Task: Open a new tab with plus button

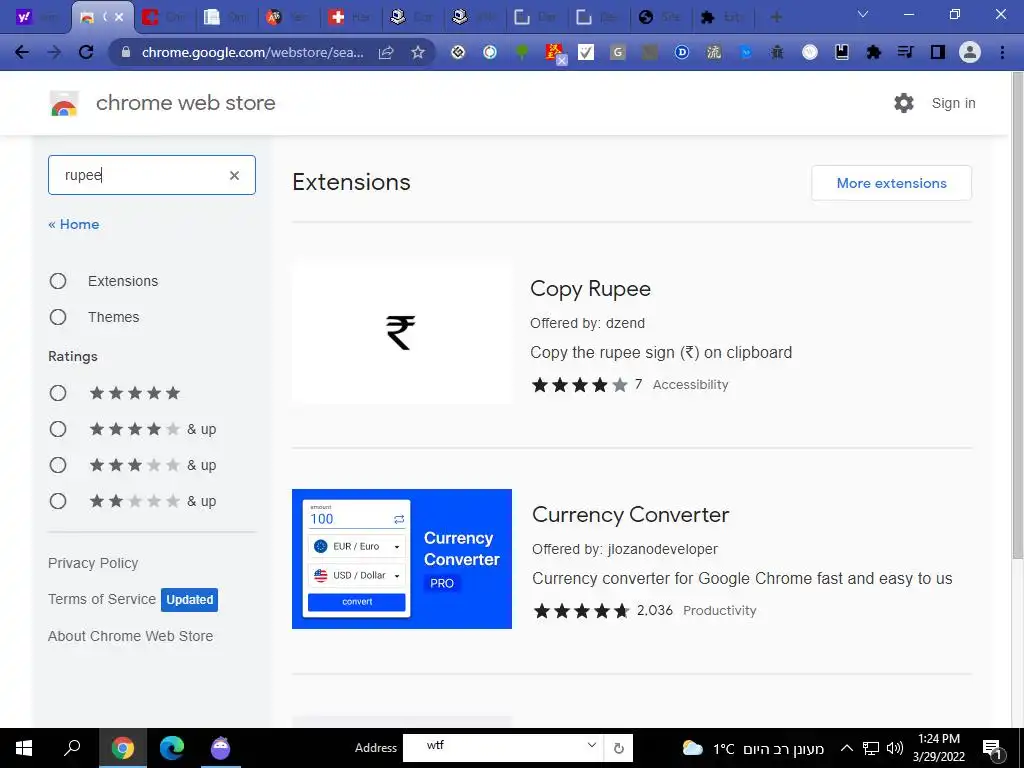Action: coord(776,18)
